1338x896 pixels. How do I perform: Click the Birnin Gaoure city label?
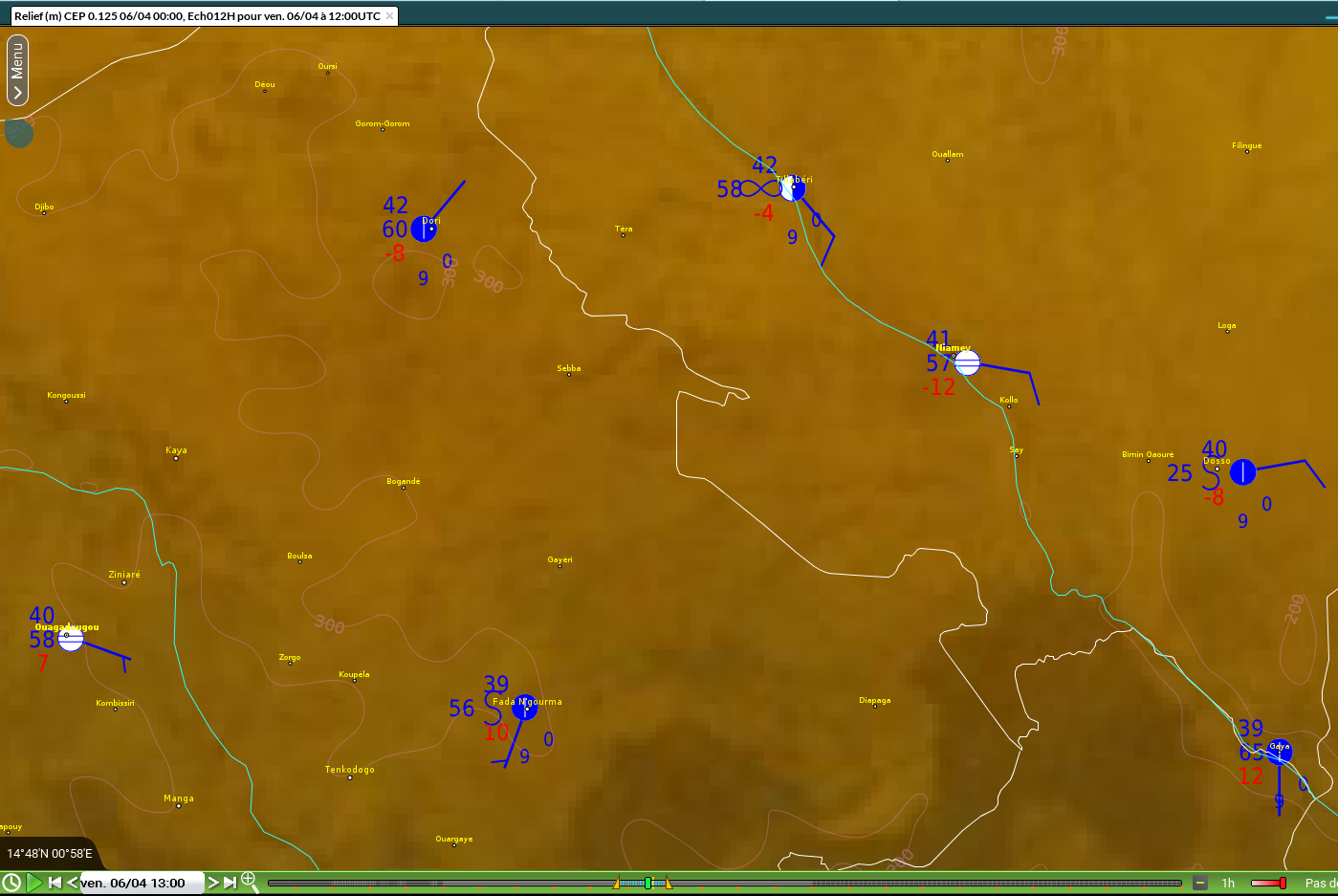[x=1148, y=454]
